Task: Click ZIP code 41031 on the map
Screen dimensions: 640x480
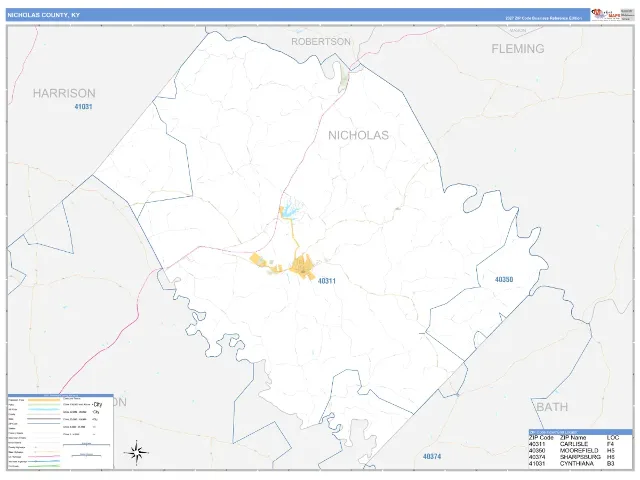Action: [83, 107]
